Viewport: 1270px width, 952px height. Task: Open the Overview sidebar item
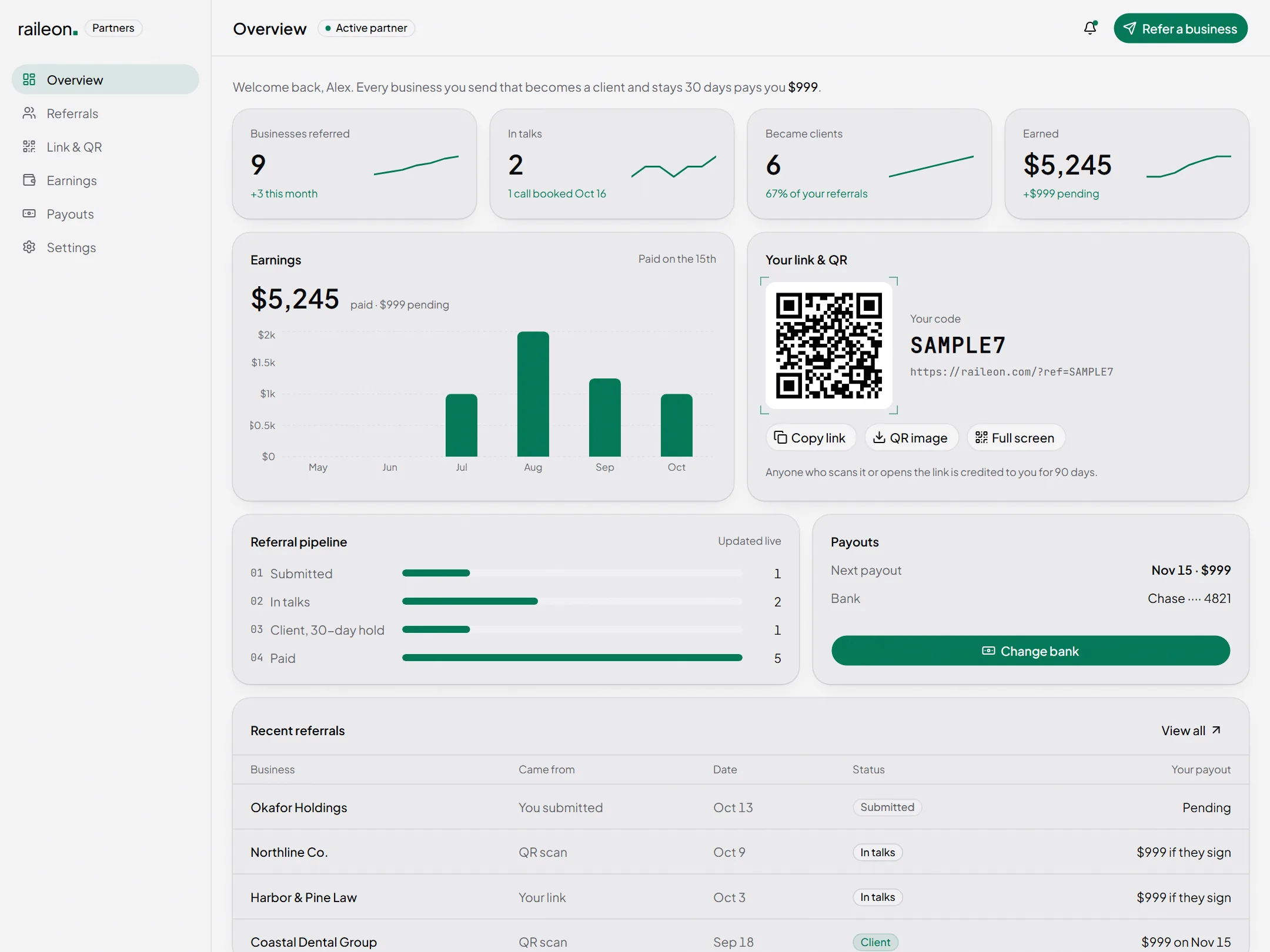(x=105, y=79)
